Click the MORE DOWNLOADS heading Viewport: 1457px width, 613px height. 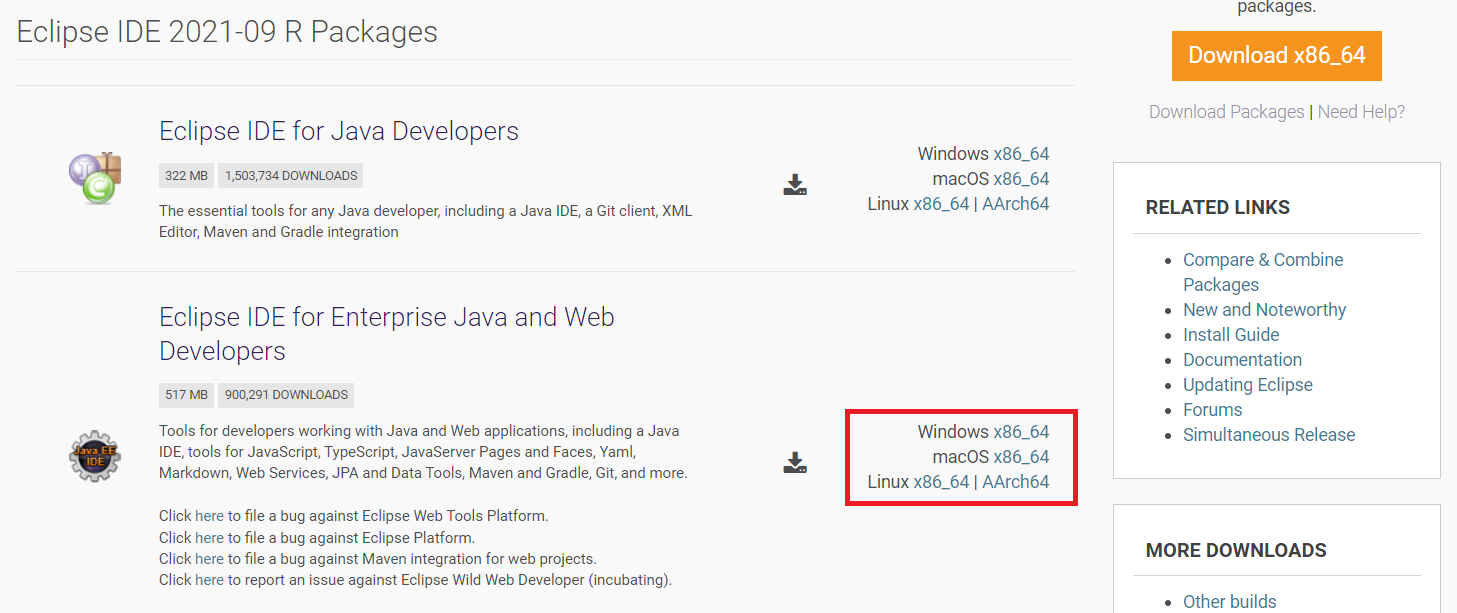click(x=1236, y=551)
